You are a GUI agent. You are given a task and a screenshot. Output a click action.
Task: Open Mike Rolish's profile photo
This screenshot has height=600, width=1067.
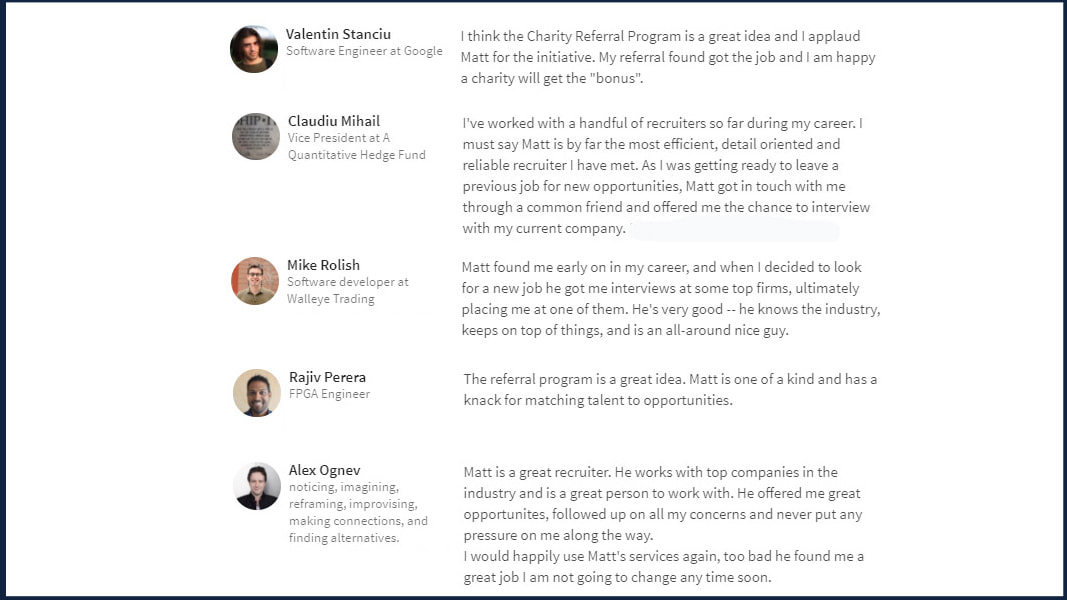pyautogui.click(x=255, y=281)
